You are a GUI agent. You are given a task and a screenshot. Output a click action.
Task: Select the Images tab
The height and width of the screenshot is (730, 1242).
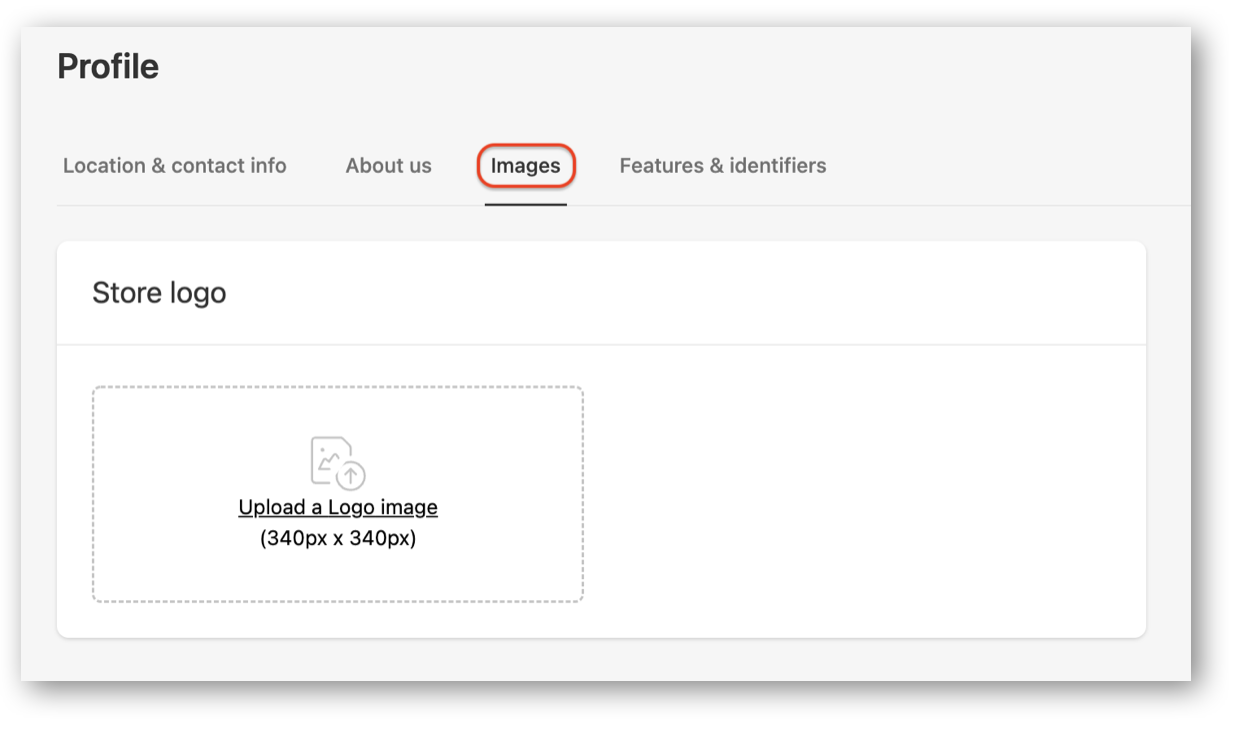click(526, 166)
